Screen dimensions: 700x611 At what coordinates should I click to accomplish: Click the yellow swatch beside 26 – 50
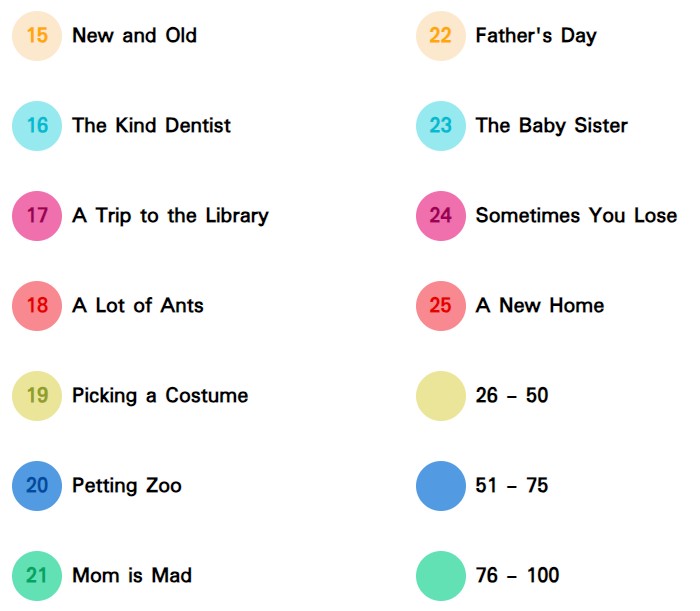coord(441,396)
